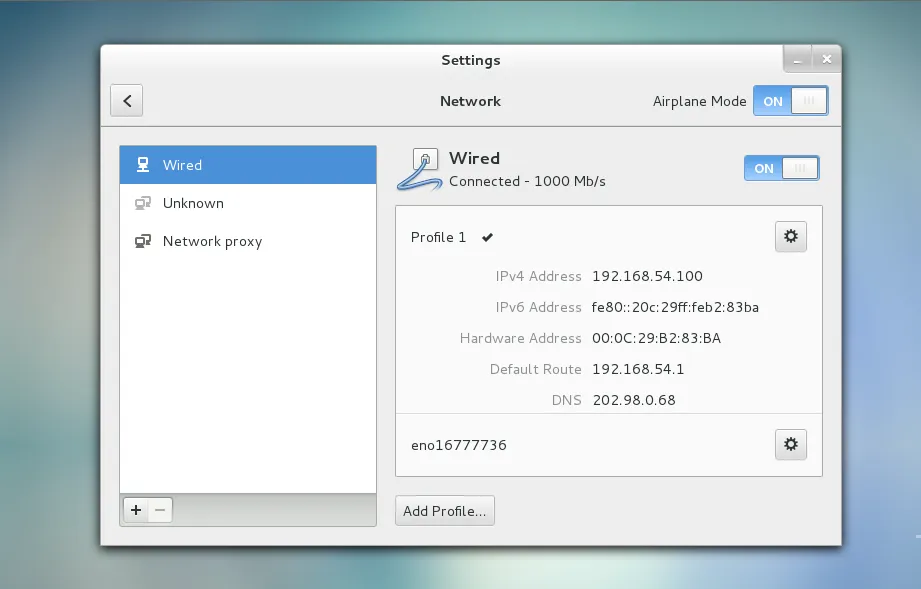
Task: Open Profile 1 settings via its gear icon
Action: pyautogui.click(x=790, y=236)
